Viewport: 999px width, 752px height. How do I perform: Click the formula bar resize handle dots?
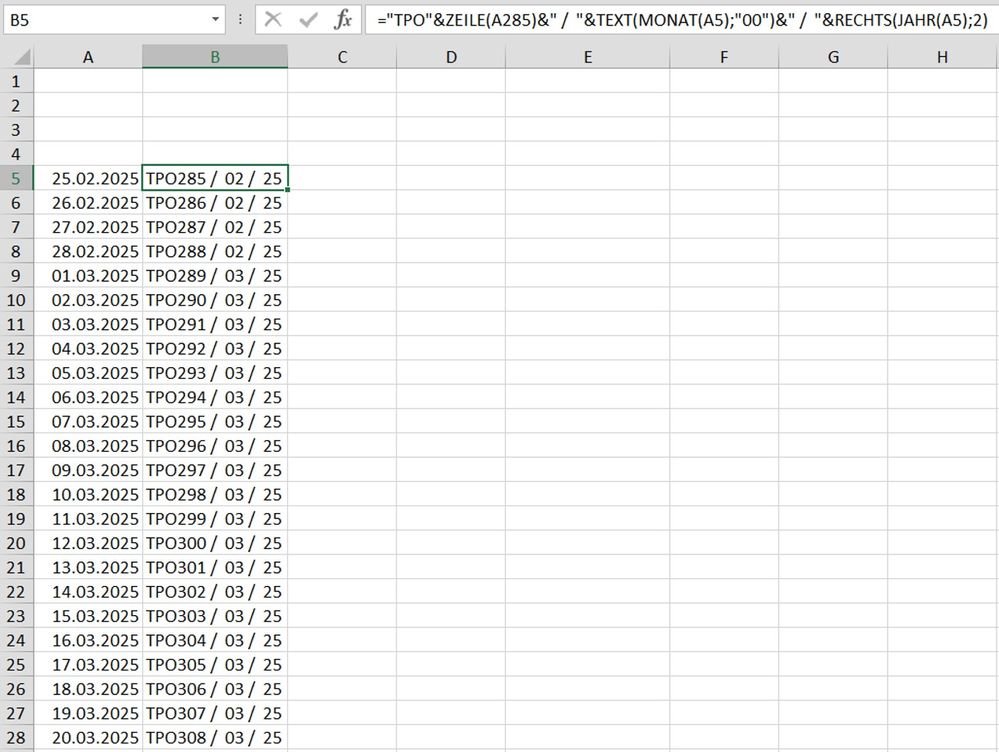click(240, 20)
